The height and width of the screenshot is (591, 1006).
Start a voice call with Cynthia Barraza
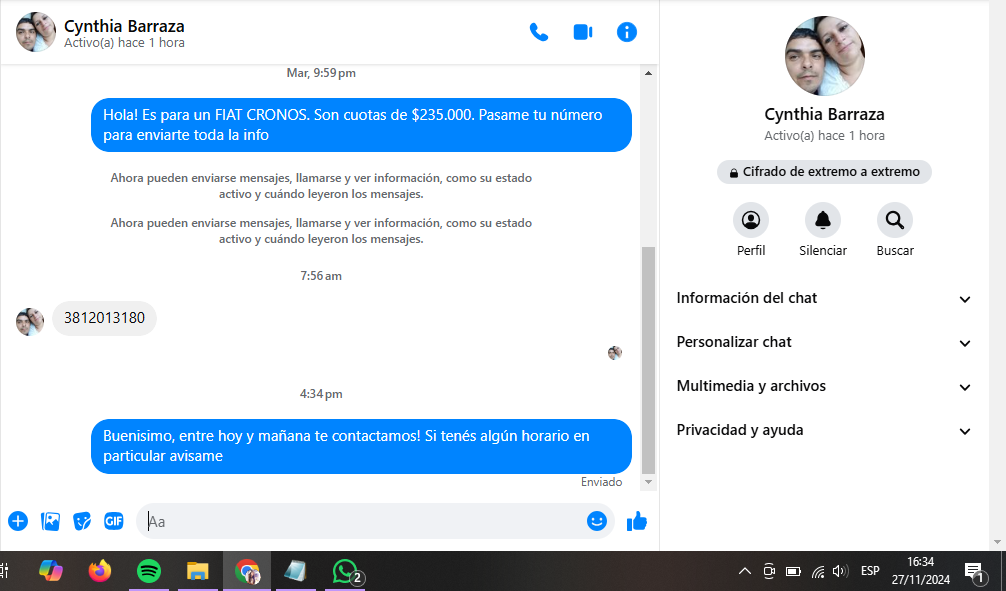[538, 32]
